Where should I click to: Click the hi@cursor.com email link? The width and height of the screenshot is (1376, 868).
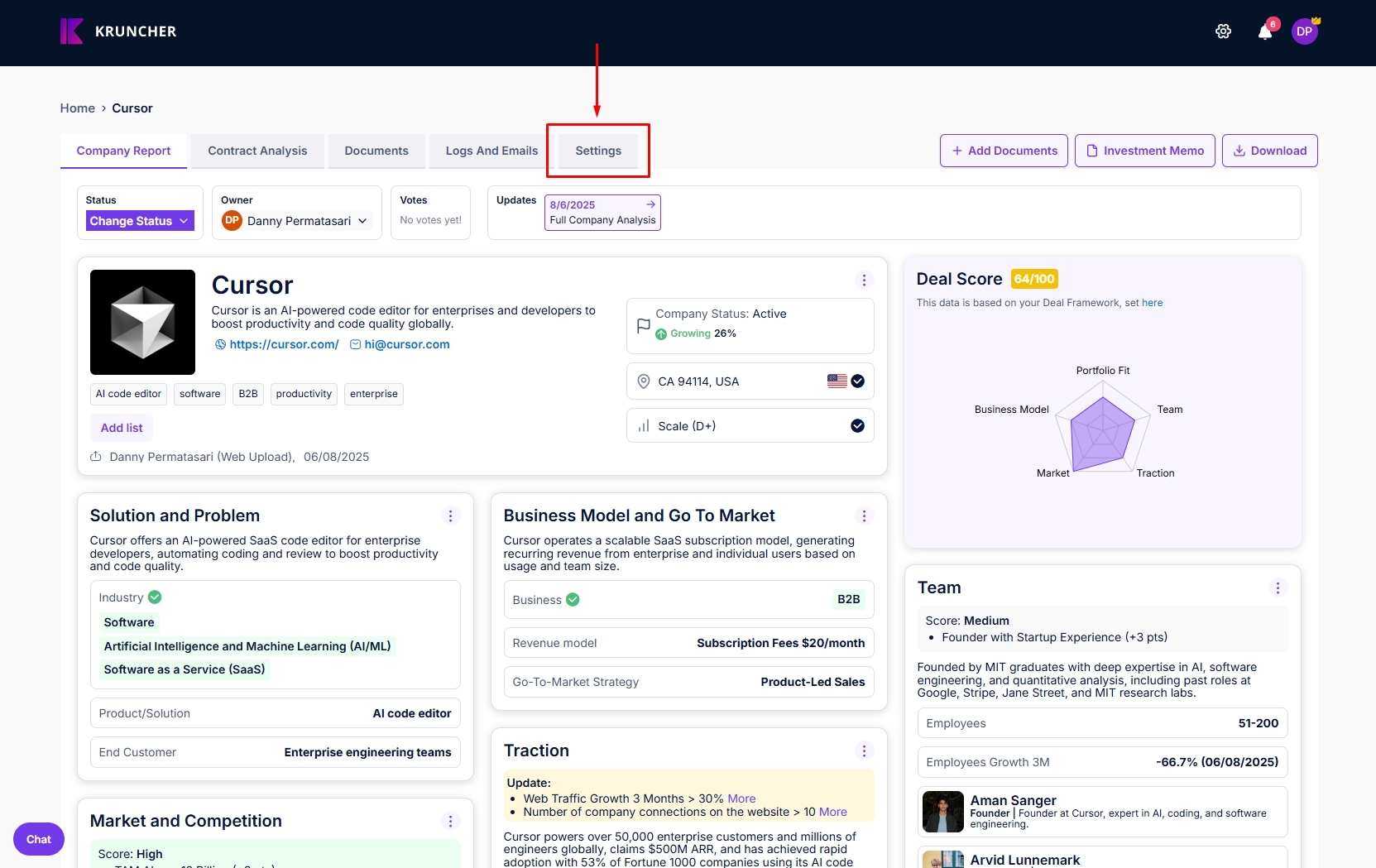point(407,344)
